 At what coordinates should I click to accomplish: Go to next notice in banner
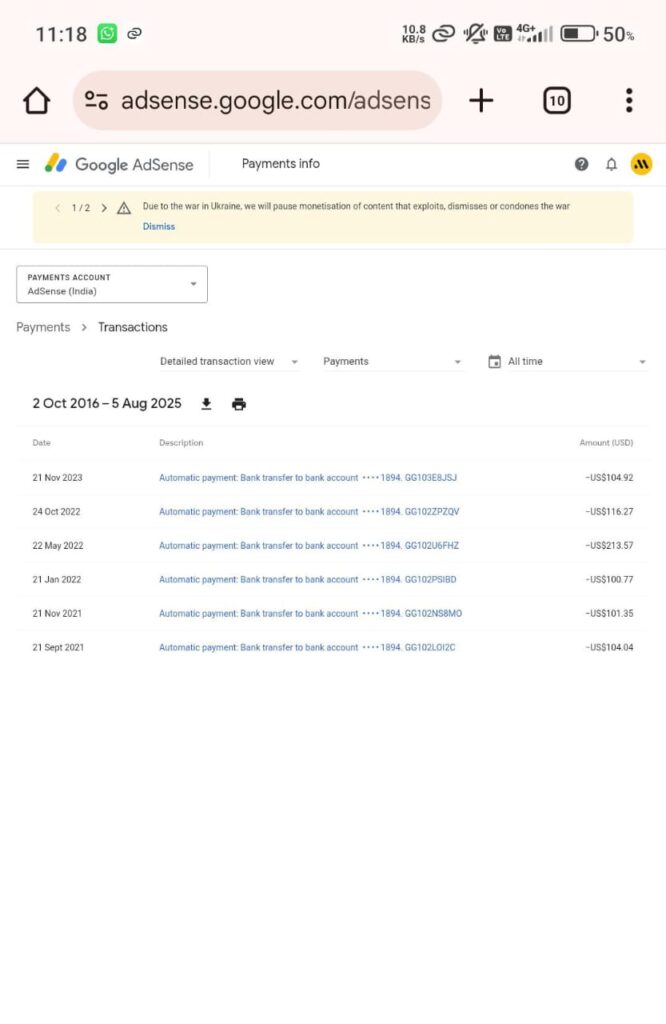(104, 208)
